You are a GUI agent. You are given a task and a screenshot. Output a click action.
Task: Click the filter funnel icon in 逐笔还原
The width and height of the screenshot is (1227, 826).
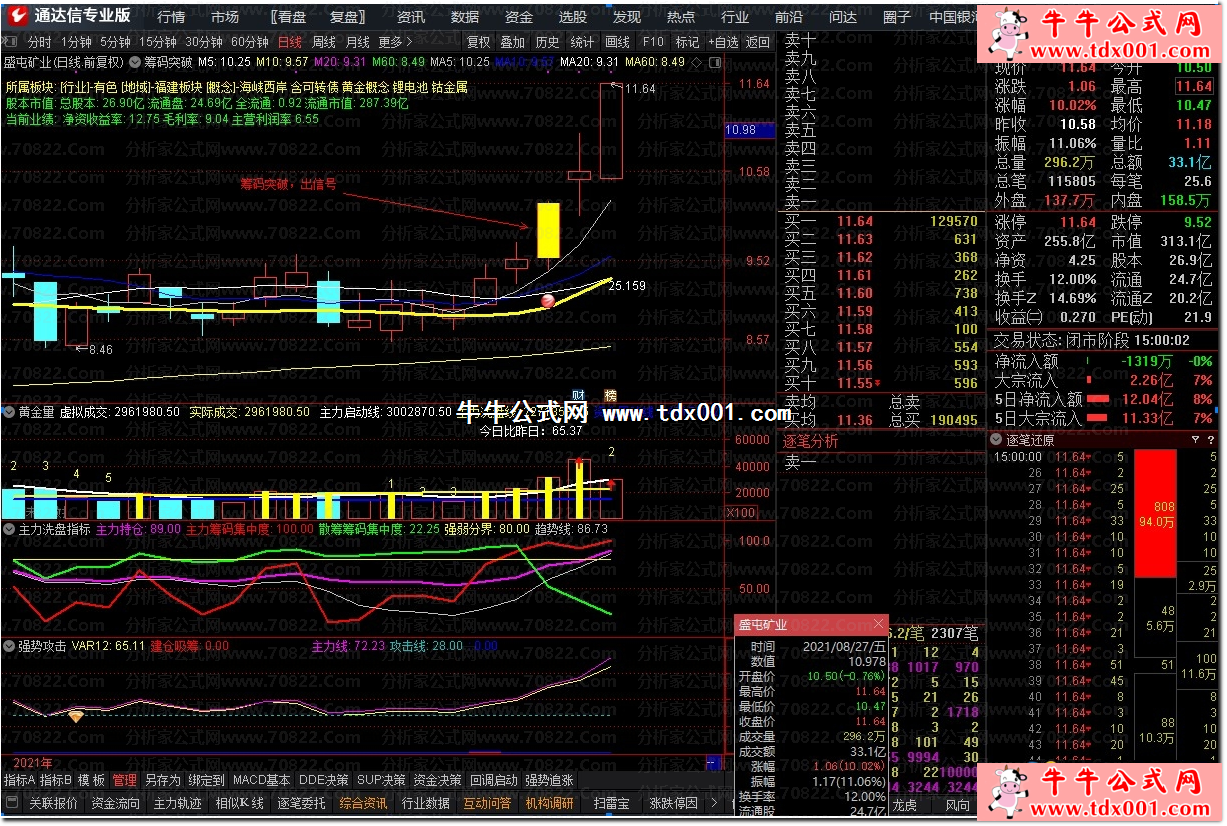point(1196,440)
